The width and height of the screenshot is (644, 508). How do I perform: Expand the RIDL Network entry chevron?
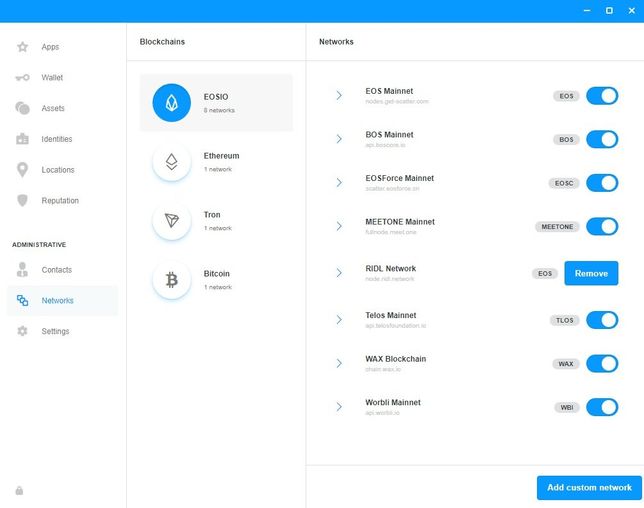[x=339, y=273]
